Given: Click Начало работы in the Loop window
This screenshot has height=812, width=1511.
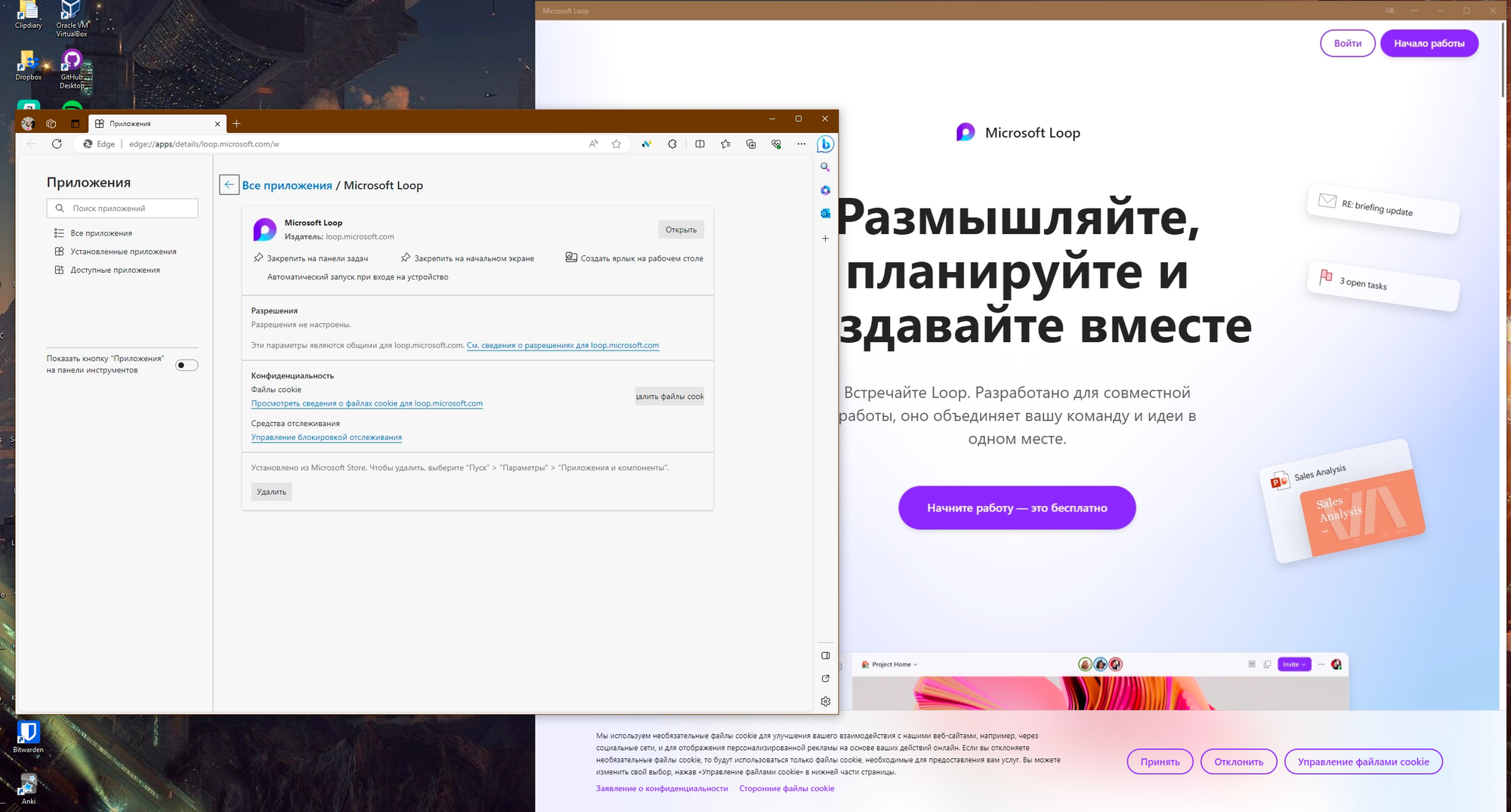Looking at the screenshot, I should [1429, 43].
